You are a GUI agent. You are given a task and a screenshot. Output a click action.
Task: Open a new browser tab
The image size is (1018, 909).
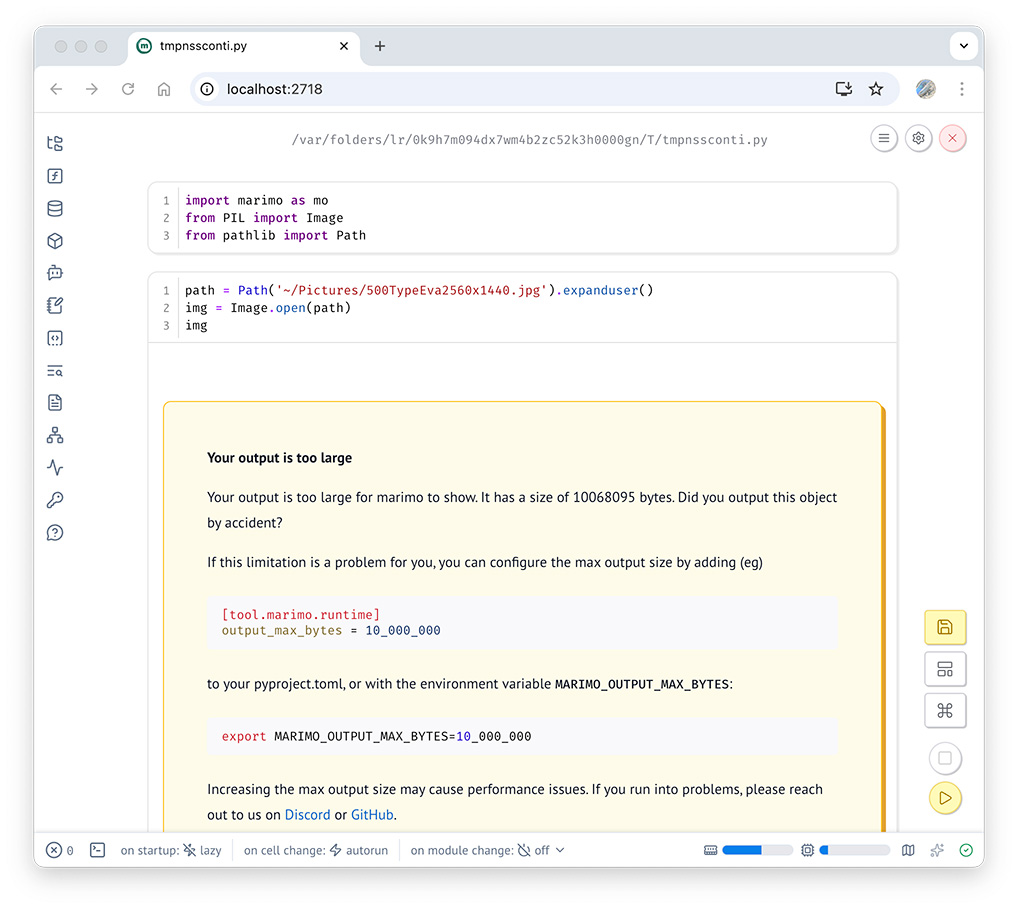380,46
